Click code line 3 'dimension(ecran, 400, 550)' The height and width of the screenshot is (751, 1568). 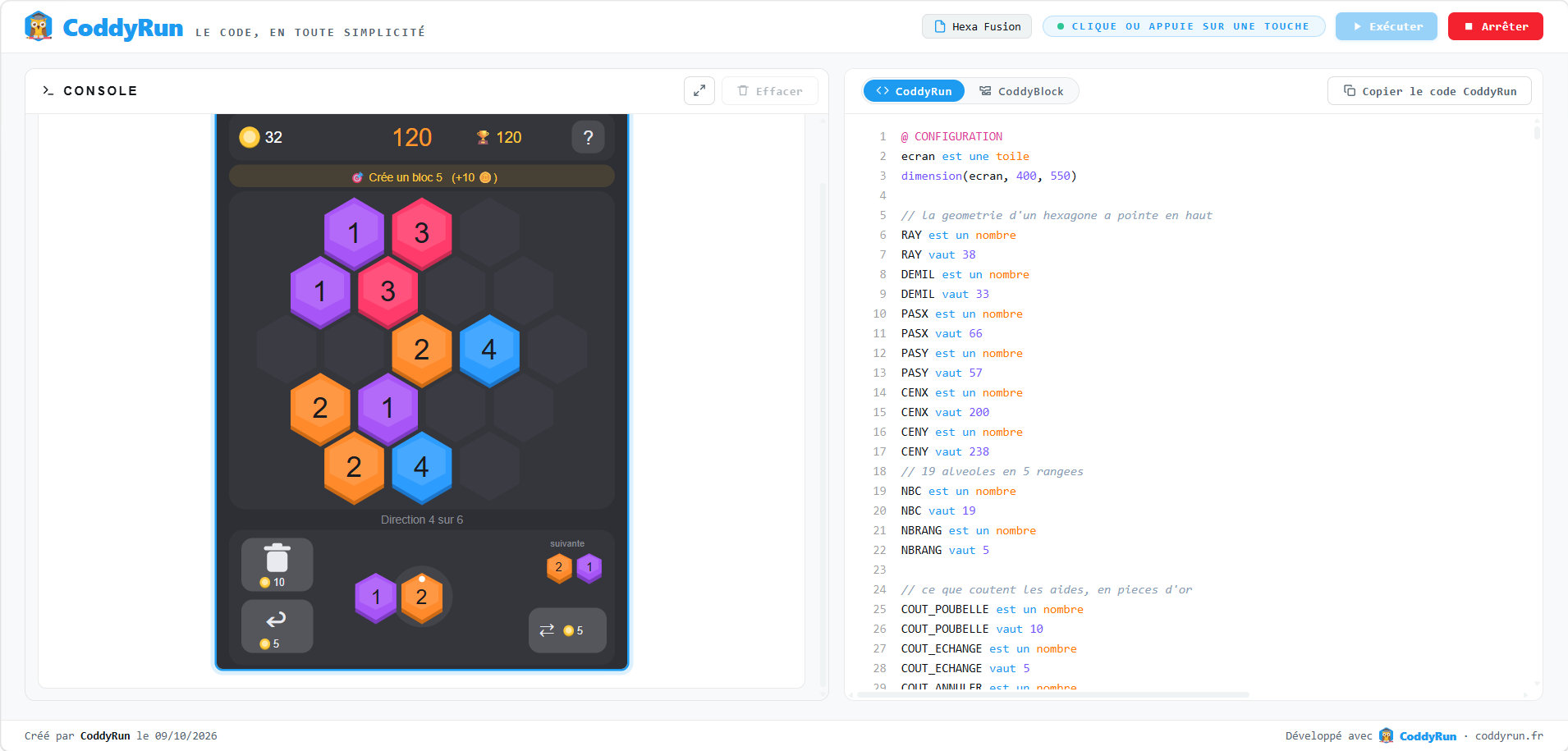(988, 176)
